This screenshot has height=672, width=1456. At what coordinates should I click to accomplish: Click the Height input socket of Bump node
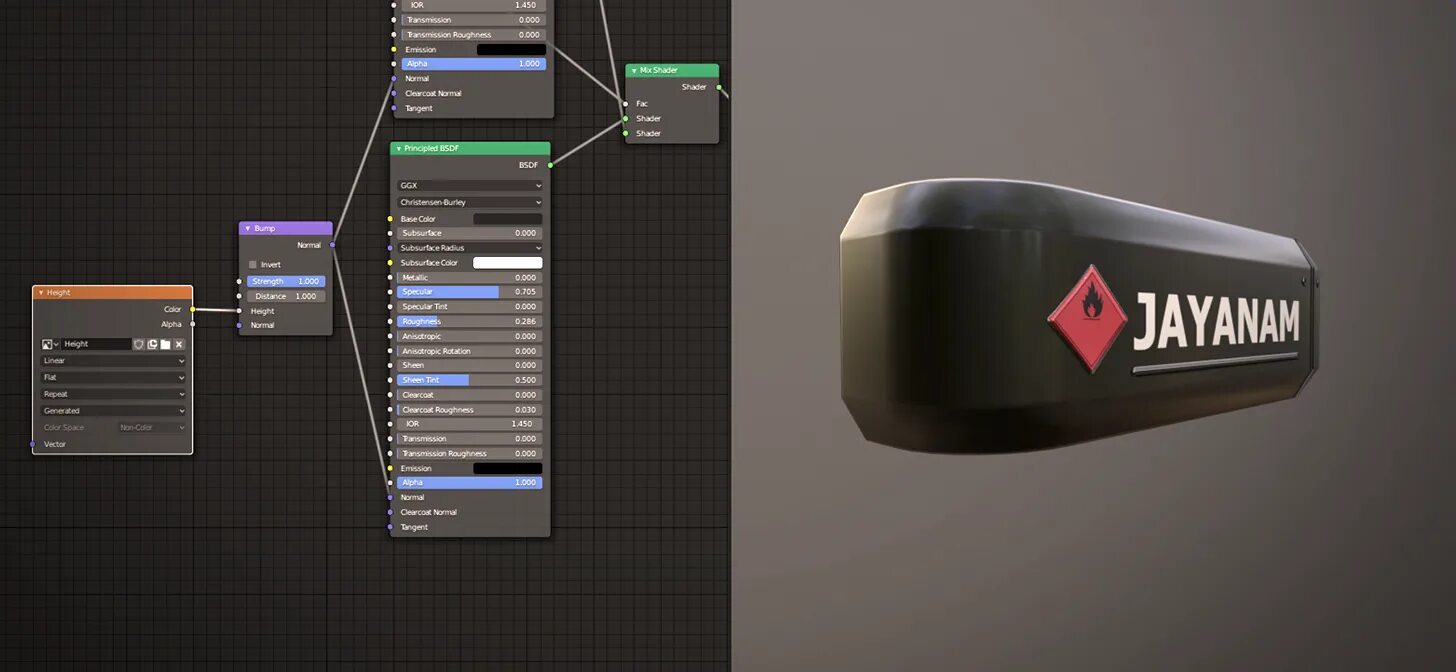pos(239,311)
